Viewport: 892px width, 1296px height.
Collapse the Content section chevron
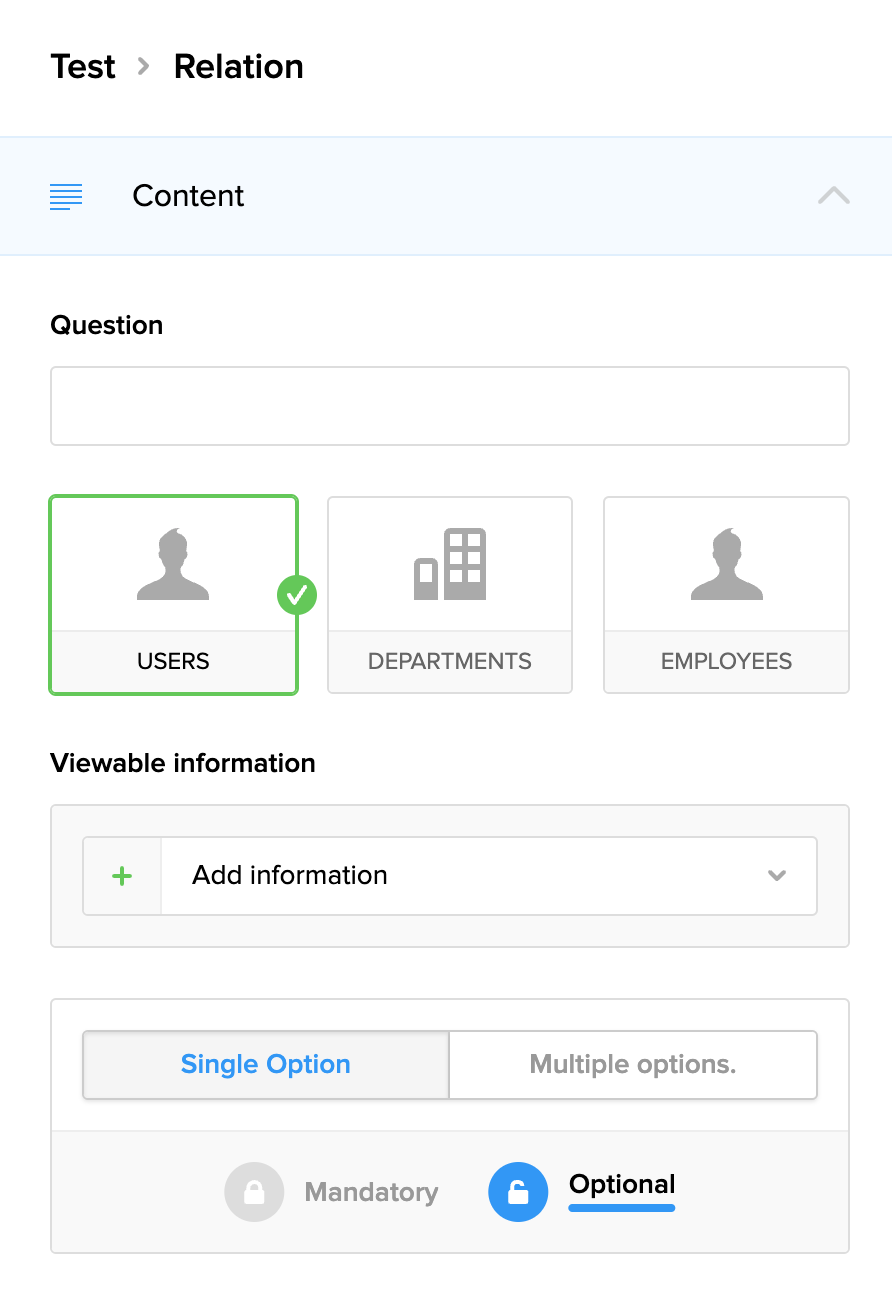tap(833, 196)
